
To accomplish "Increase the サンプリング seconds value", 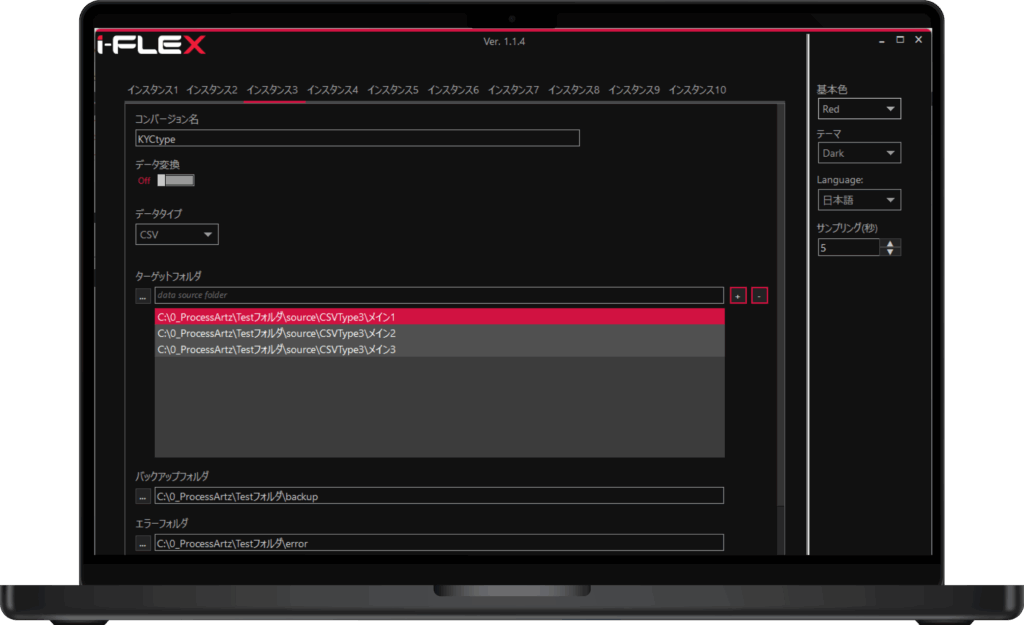I will coord(891,243).
